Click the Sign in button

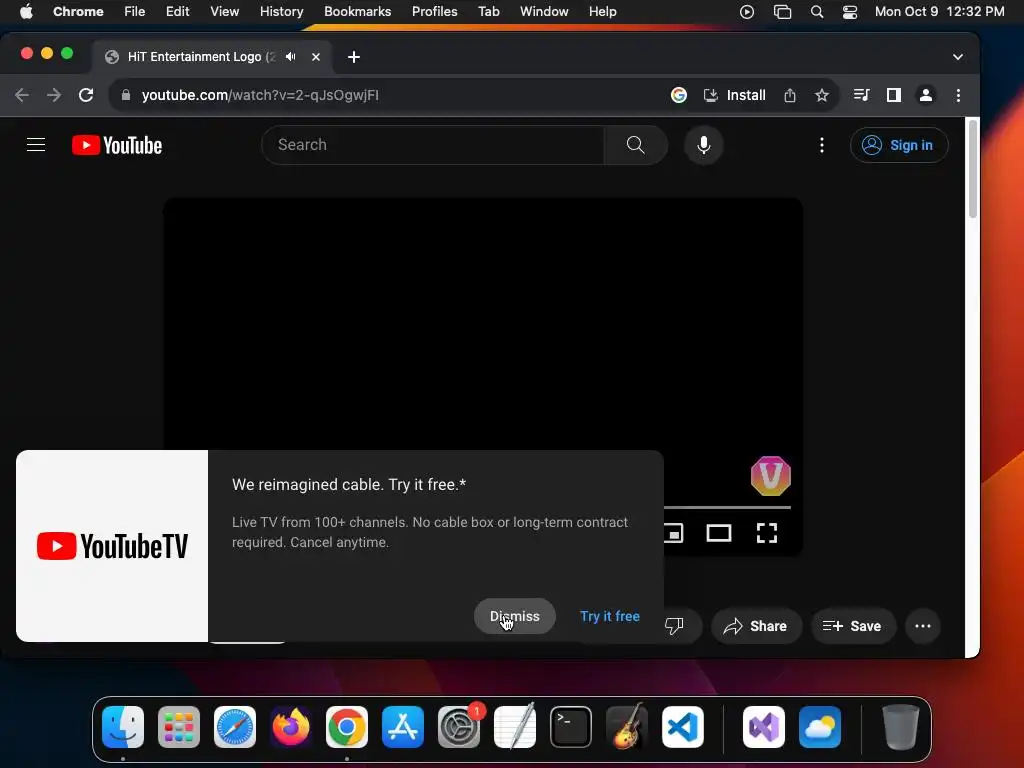(x=899, y=145)
